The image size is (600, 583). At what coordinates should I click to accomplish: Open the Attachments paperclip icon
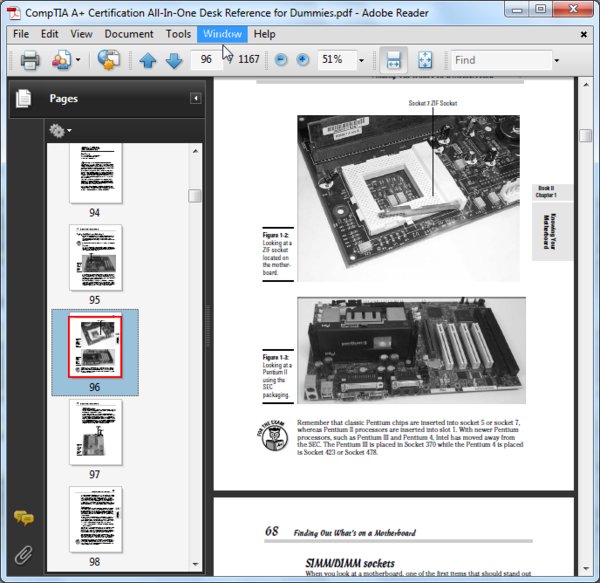23,555
